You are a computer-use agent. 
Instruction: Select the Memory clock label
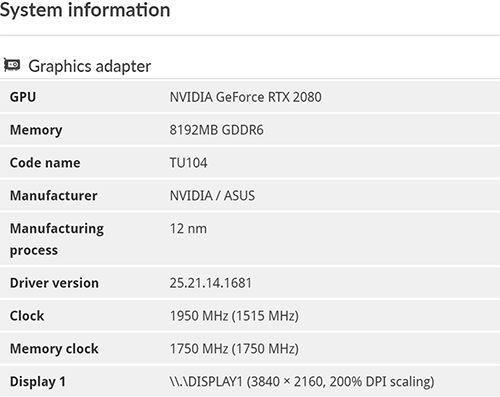click(54, 349)
